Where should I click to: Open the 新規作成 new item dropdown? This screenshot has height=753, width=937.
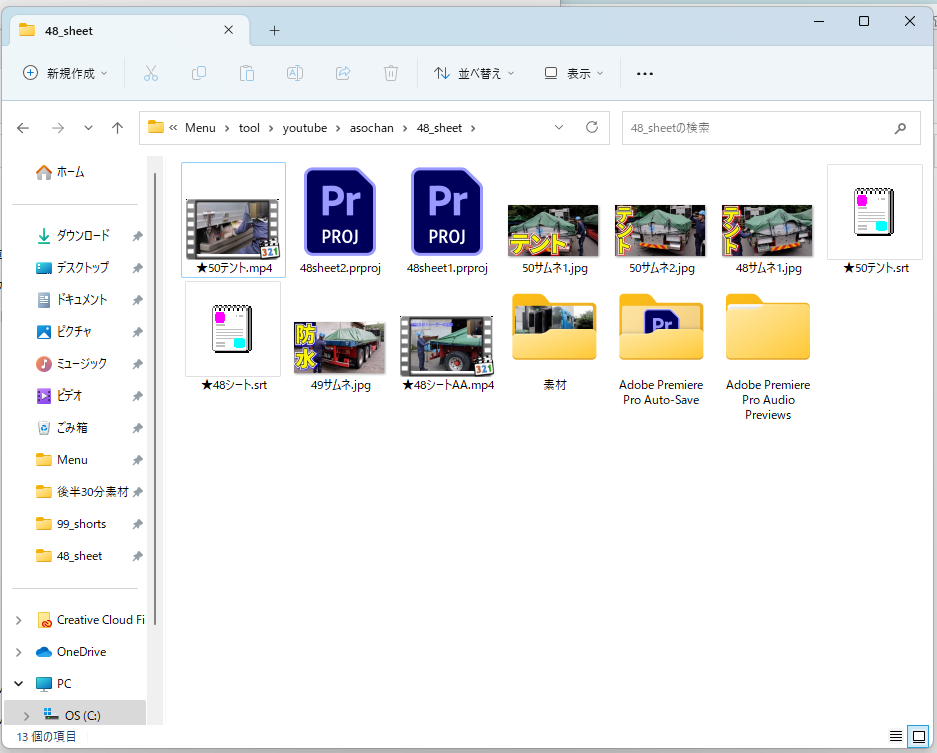(x=65, y=74)
